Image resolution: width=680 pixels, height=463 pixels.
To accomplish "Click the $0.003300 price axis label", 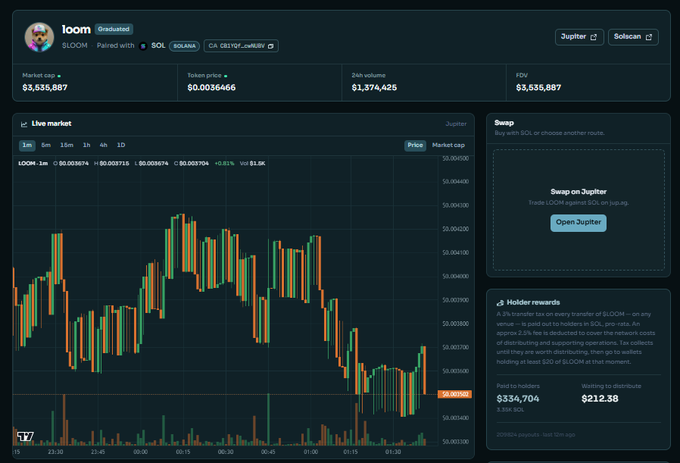I will coord(455,442).
